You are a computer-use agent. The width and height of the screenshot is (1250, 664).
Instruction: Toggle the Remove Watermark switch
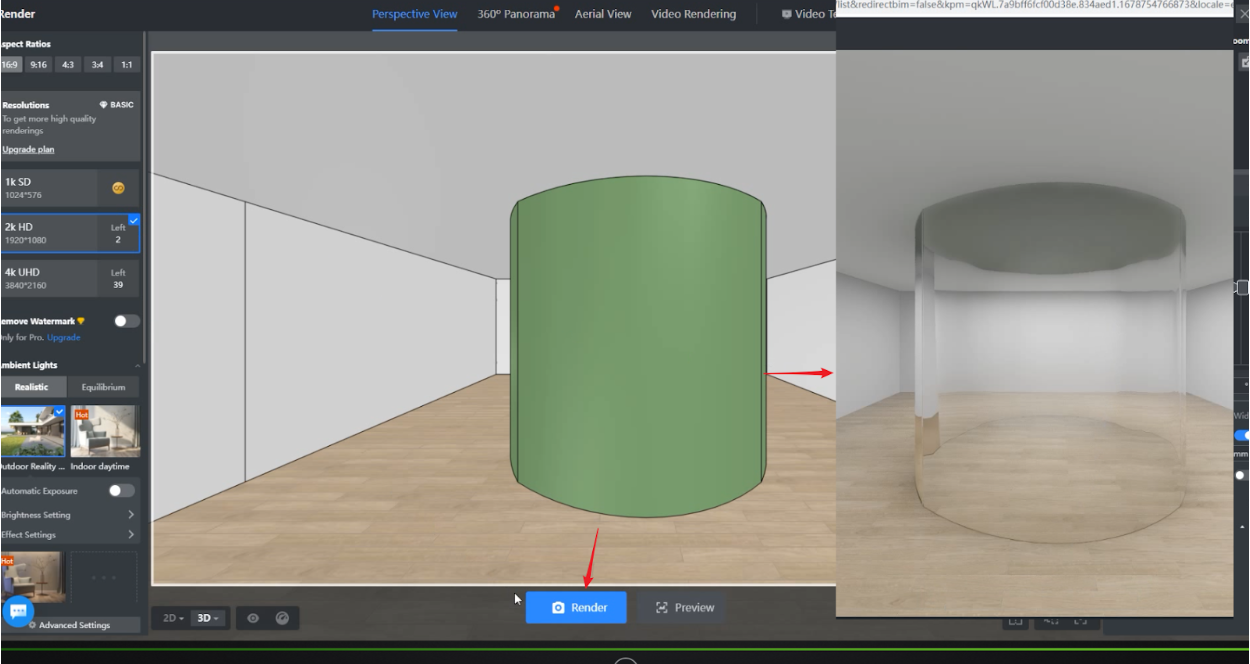click(126, 321)
